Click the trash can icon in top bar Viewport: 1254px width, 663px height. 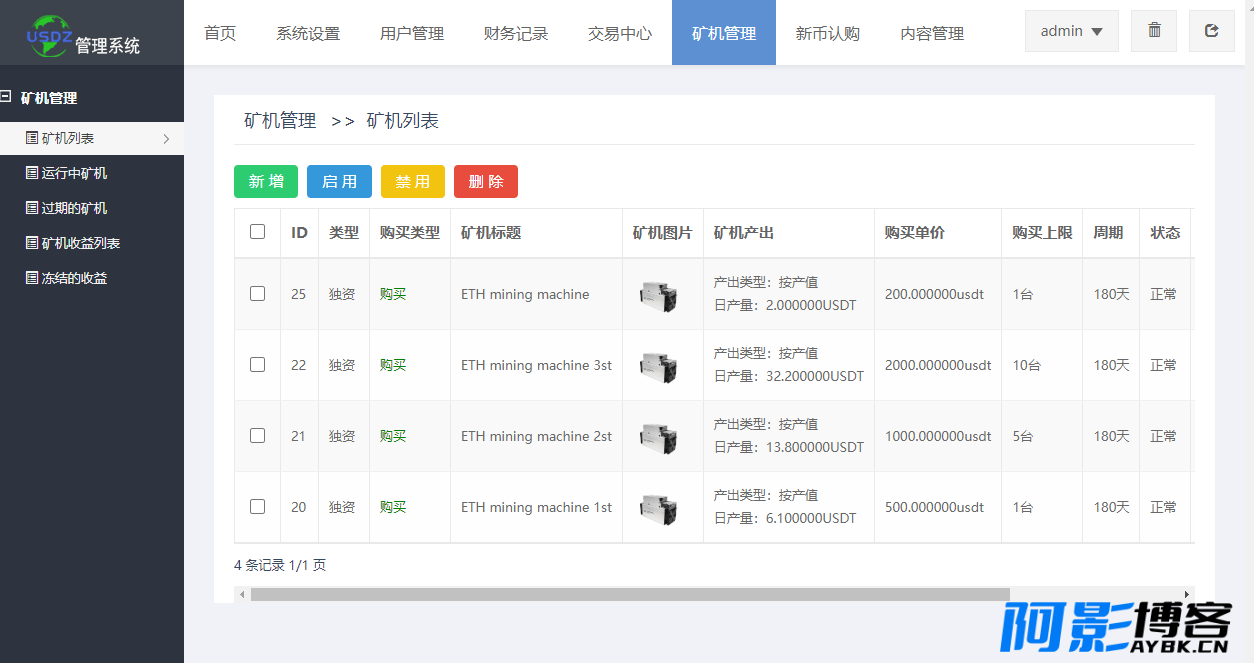[x=1154, y=31]
